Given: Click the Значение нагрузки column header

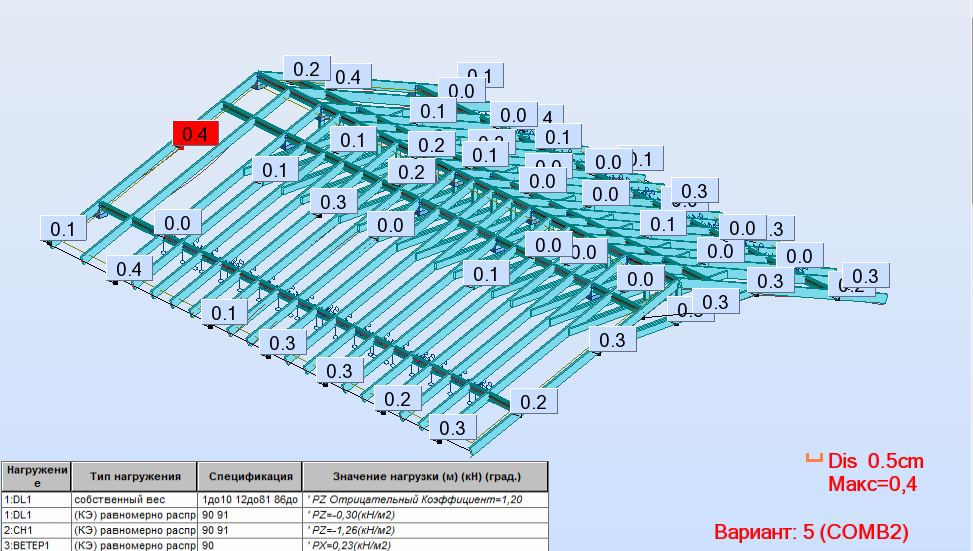Looking at the screenshot, I should (x=426, y=477).
